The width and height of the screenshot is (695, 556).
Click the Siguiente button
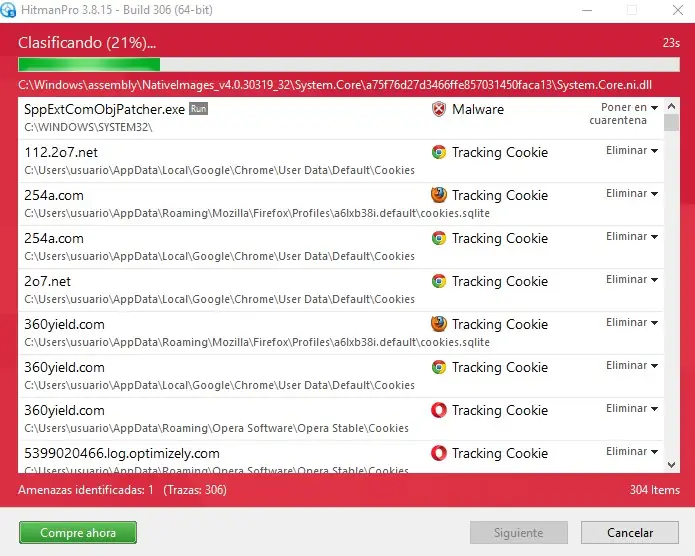(519, 533)
